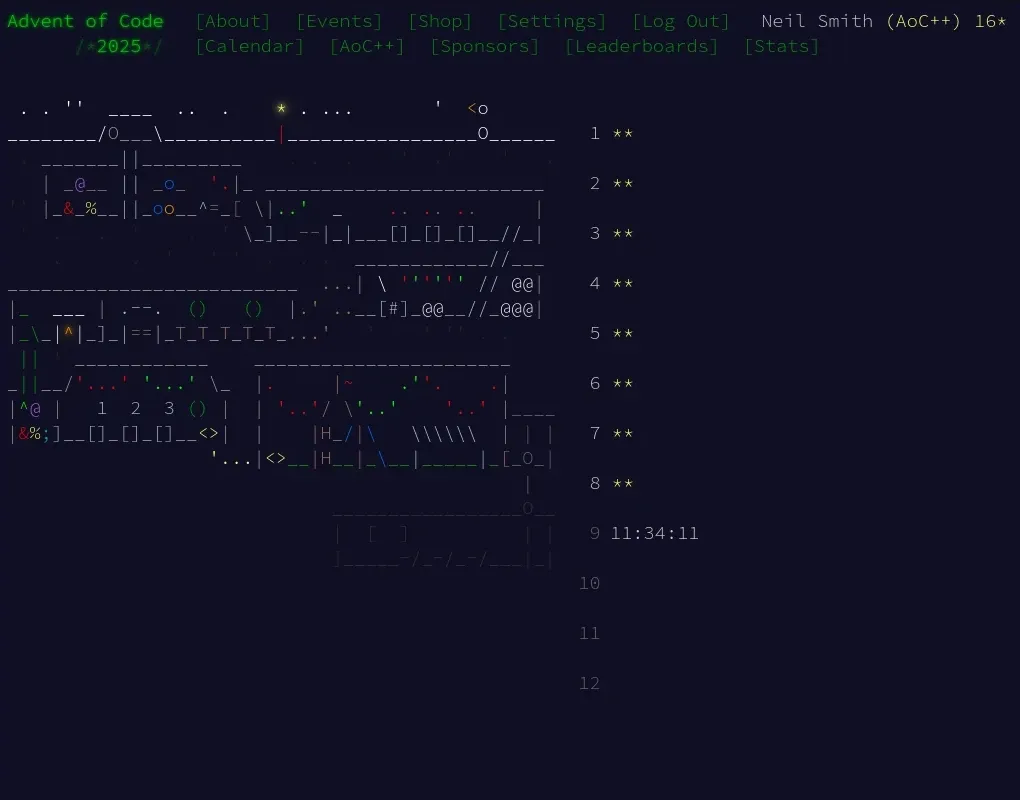Open the [About] page
This screenshot has height=800, width=1020.
coord(233,20)
